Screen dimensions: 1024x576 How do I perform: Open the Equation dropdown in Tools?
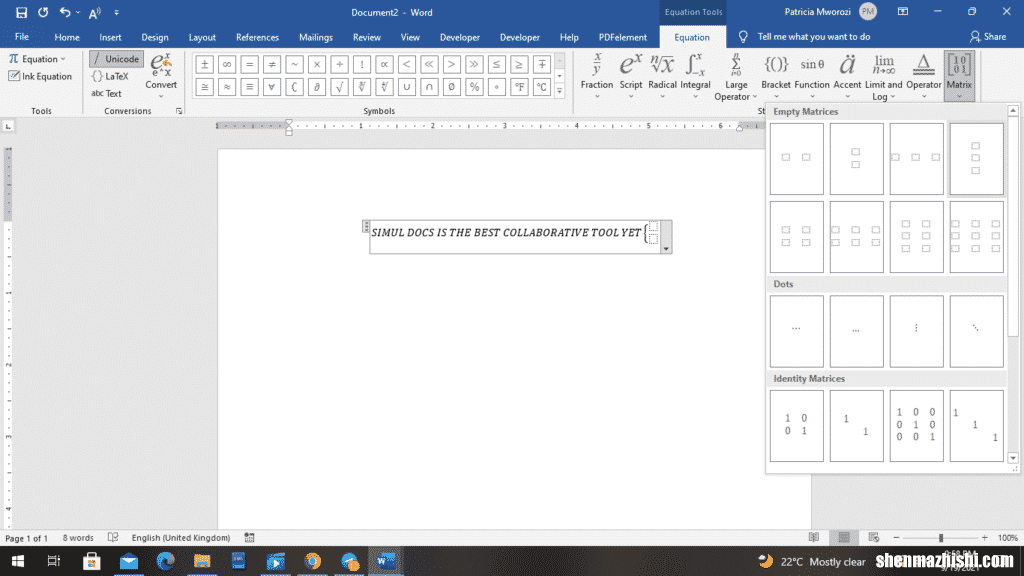pyautogui.click(x=38, y=59)
